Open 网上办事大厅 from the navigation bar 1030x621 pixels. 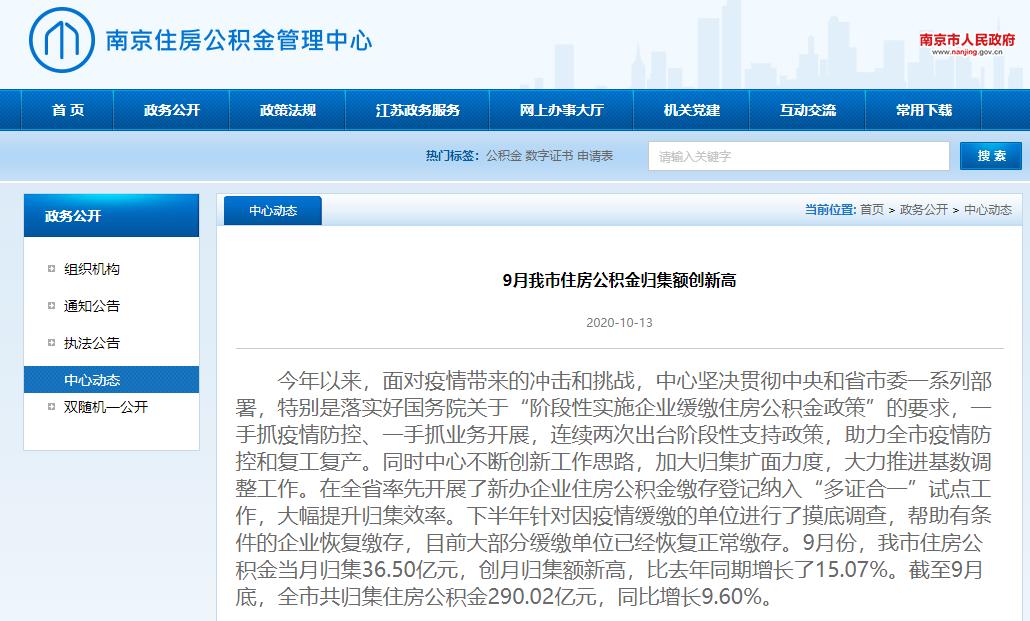(561, 110)
